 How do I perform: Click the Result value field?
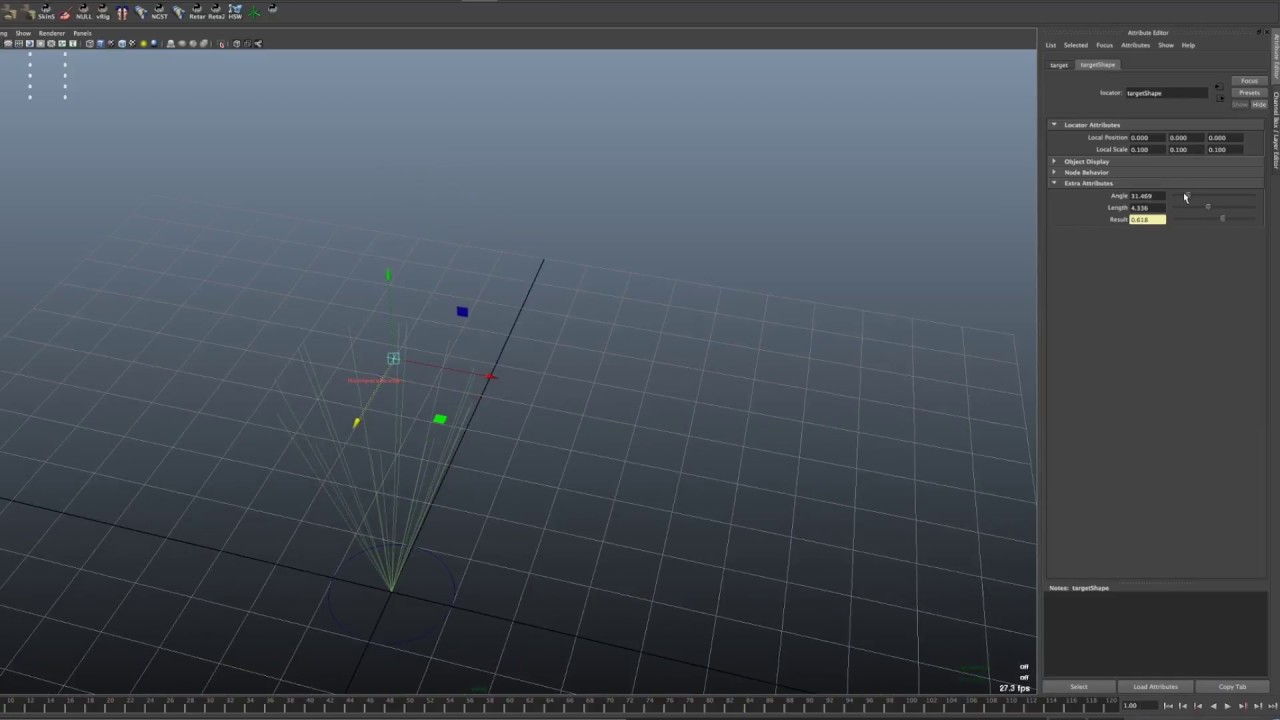[1147, 219]
